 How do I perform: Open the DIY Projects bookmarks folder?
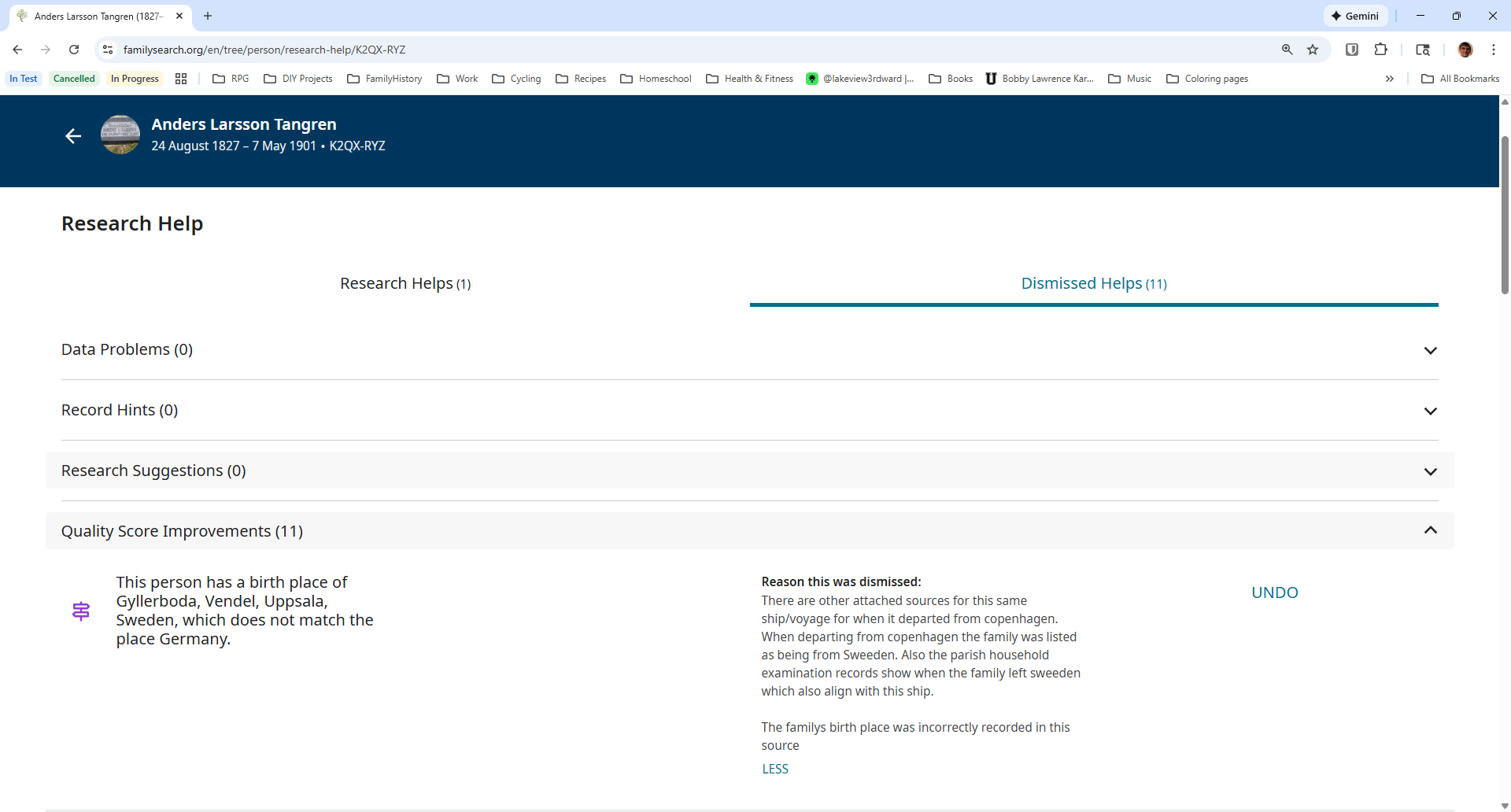coord(298,79)
